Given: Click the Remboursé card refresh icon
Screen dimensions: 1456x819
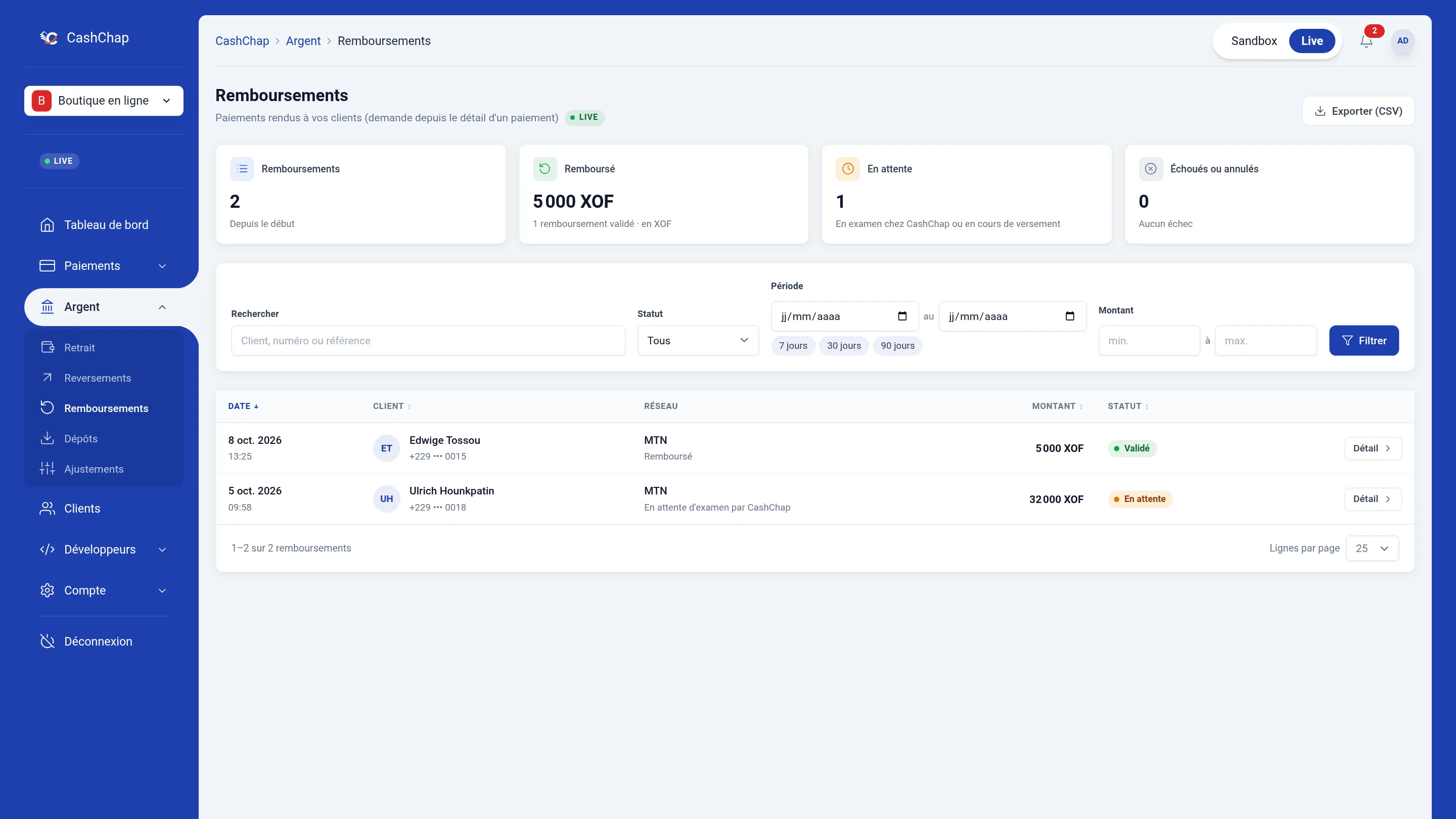Looking at the screenshot, I should coord(545,169).
